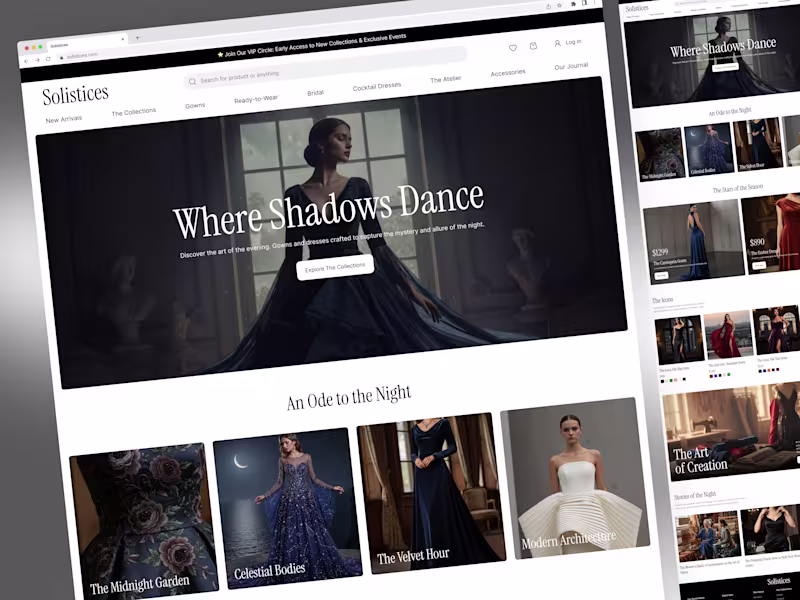Click the Join Our VIP Circle banner
This screenshot has height=600, width=800.
coord(312,45)
